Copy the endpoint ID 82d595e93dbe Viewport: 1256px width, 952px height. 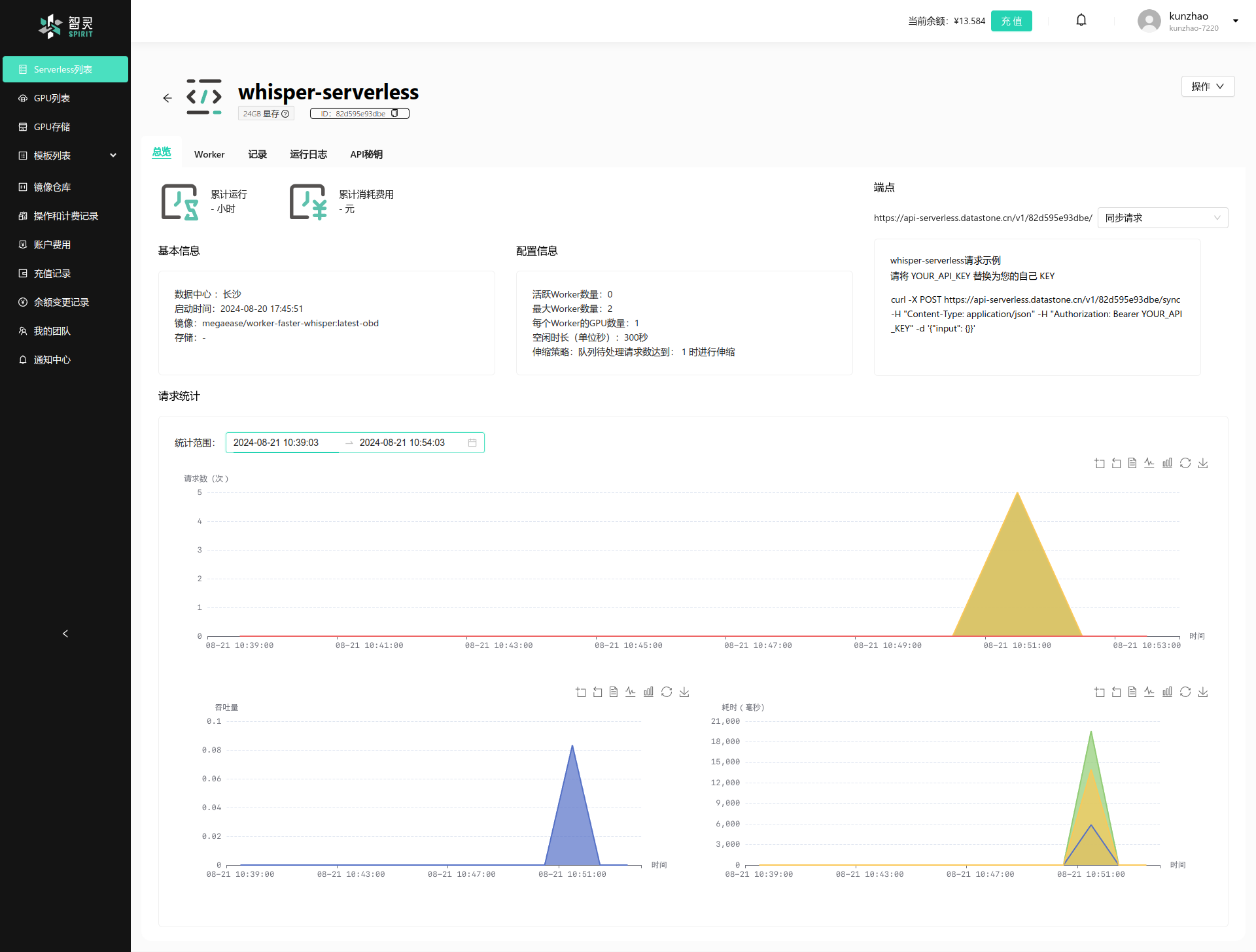[x=394, y=114]
